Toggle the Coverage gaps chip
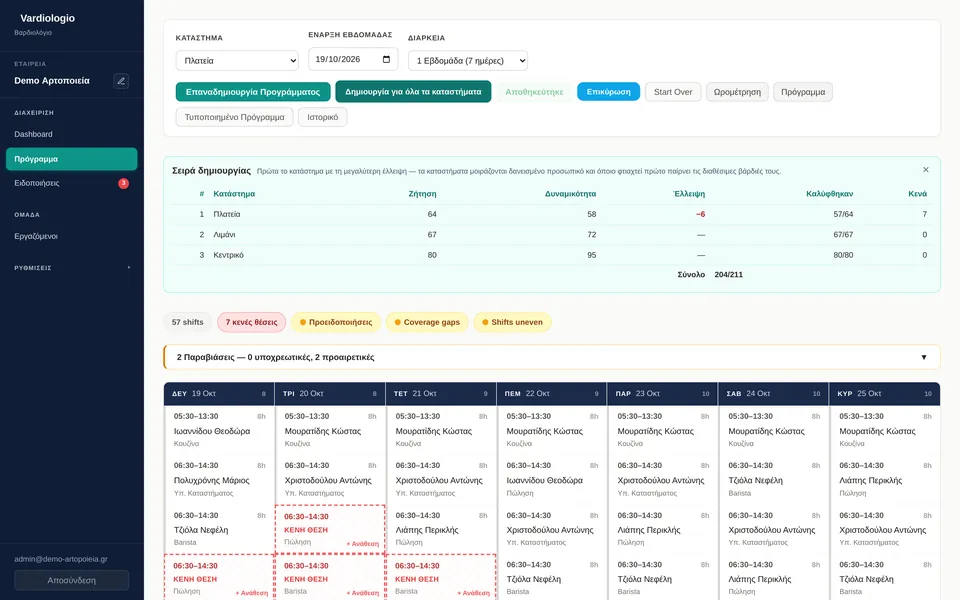960x600 pixels. 427,322
